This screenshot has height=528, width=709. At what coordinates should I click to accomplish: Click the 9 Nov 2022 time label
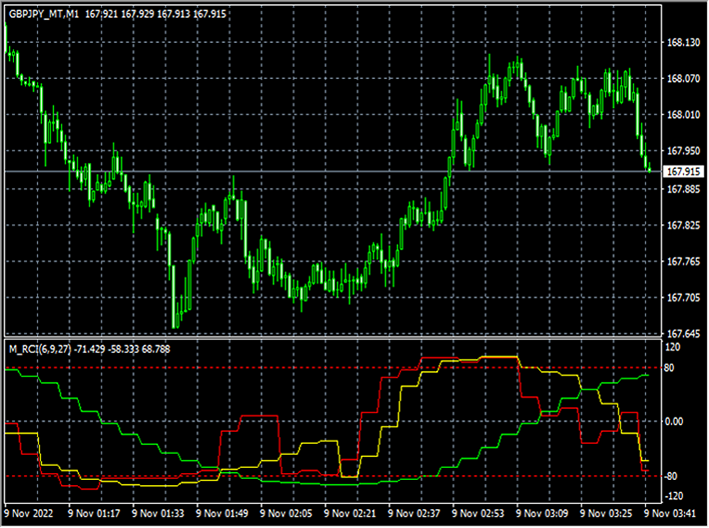tap(28, 514)
